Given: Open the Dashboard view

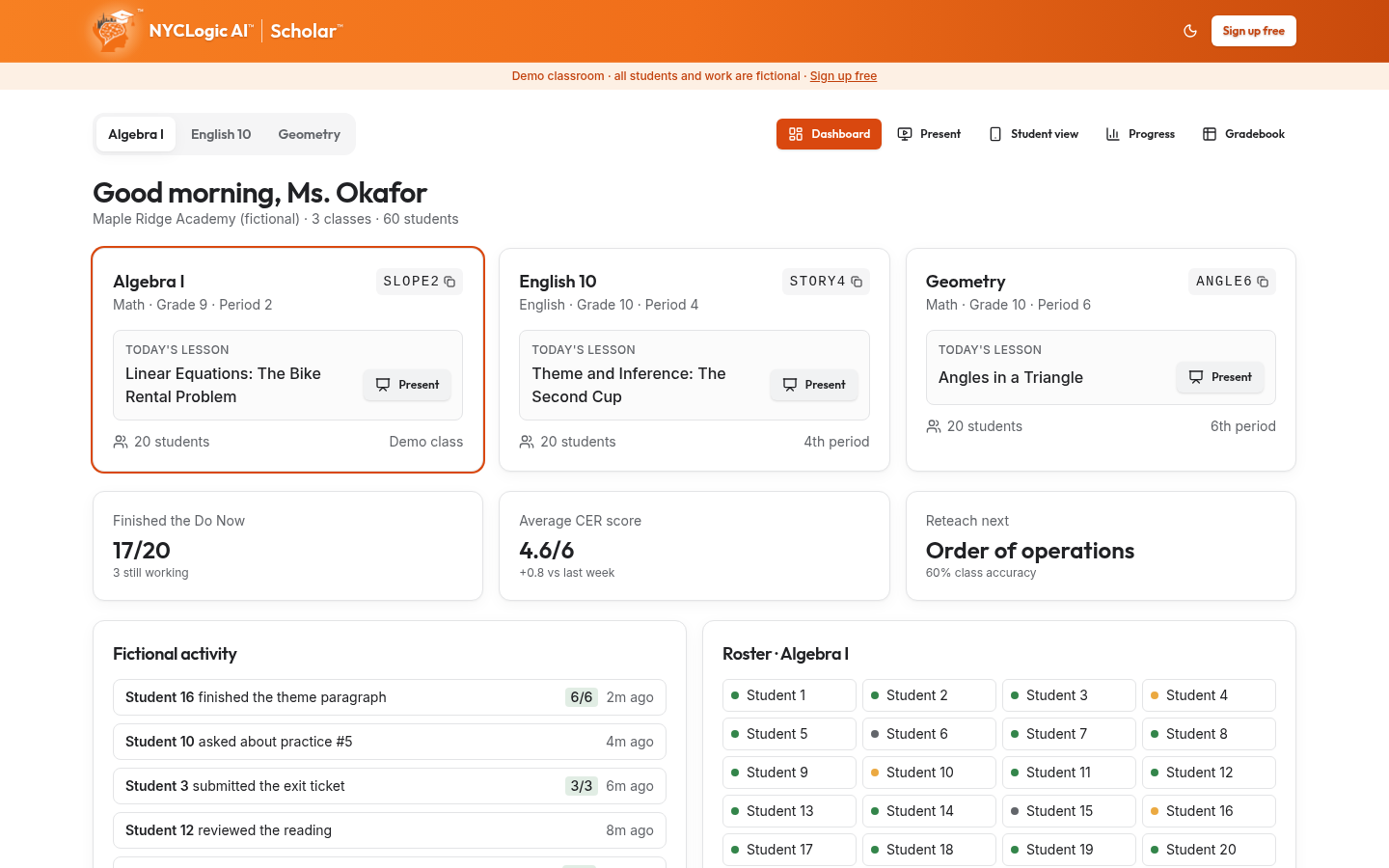Looking at the screenshot, I should pyautogui.click(x=829, y=134).
